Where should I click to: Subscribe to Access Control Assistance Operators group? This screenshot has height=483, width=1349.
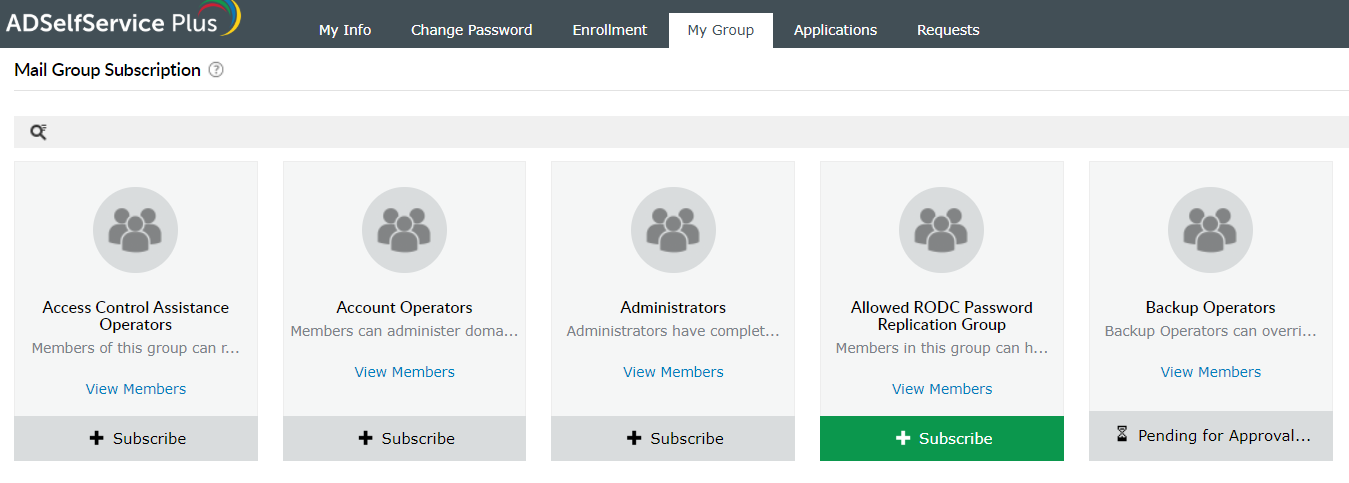point(136,438)
